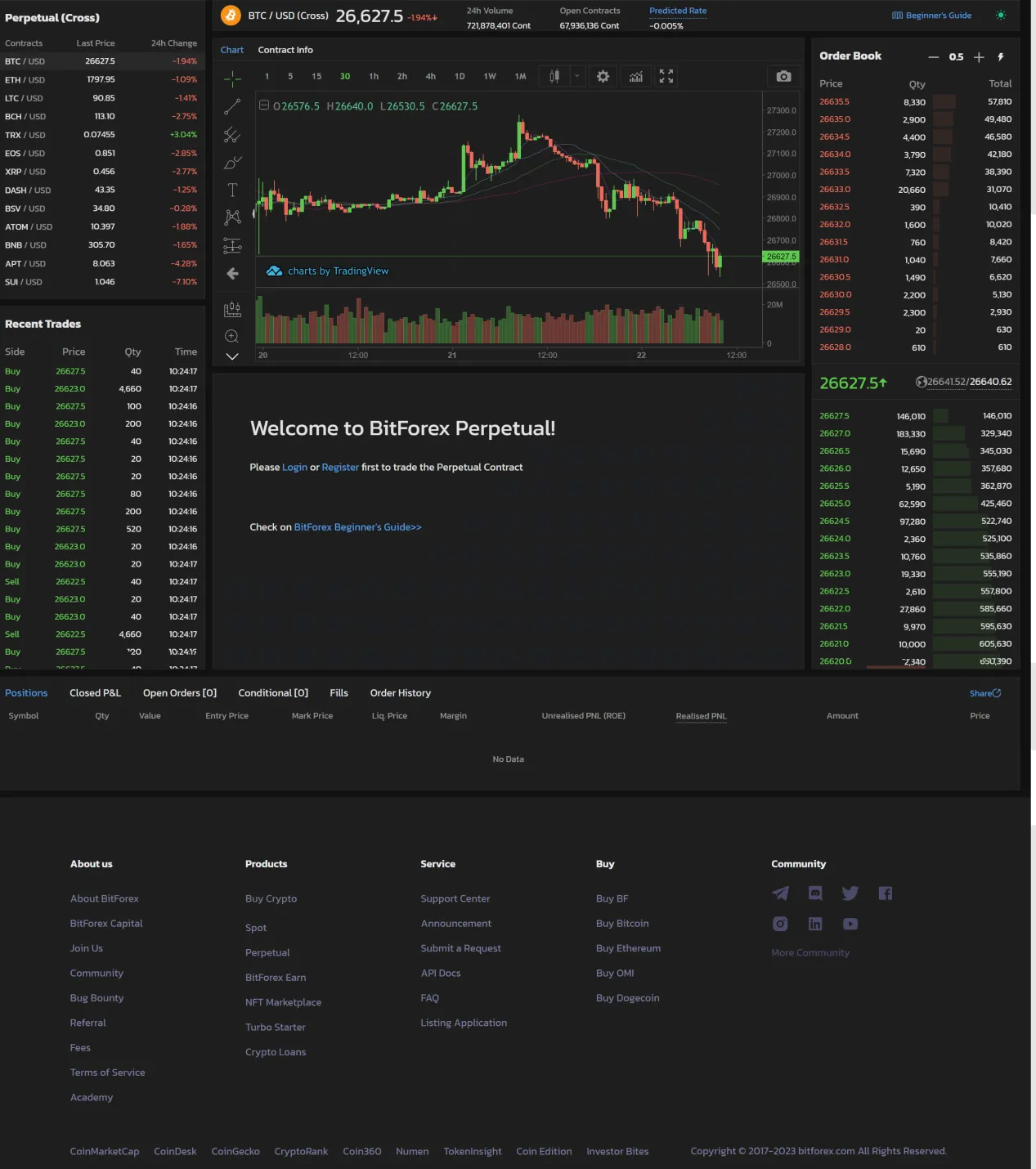
Task: Click the zoom in magnifier tool
Action: 232,336
